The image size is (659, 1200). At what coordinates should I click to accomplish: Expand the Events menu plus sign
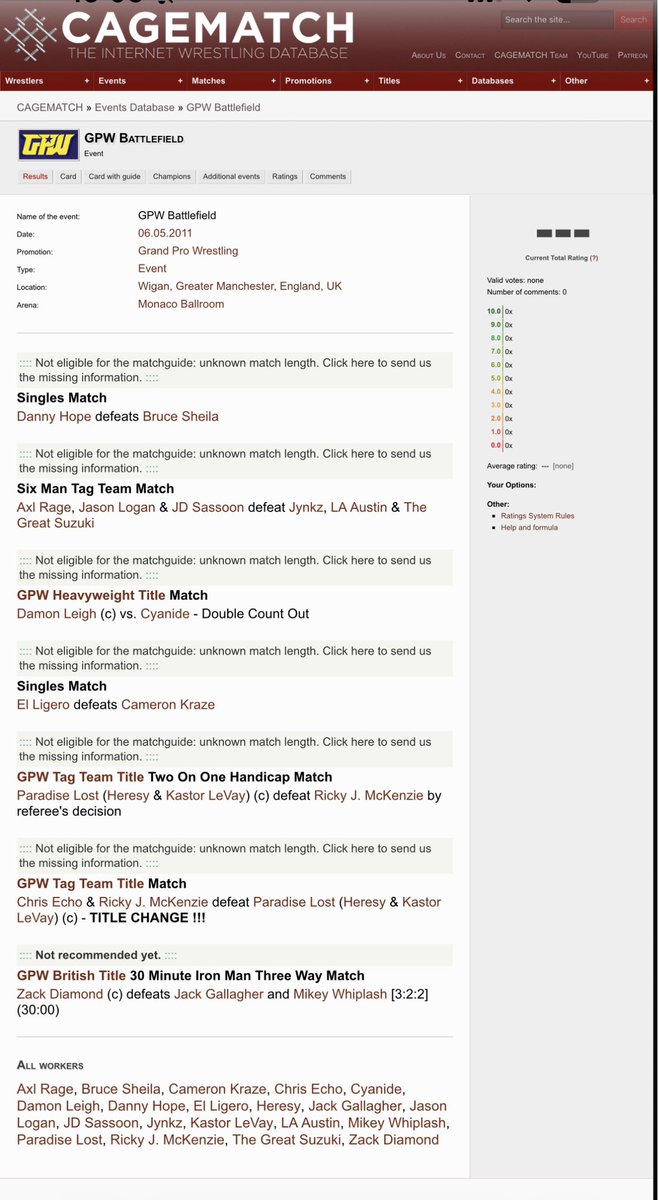pos(180,81)
